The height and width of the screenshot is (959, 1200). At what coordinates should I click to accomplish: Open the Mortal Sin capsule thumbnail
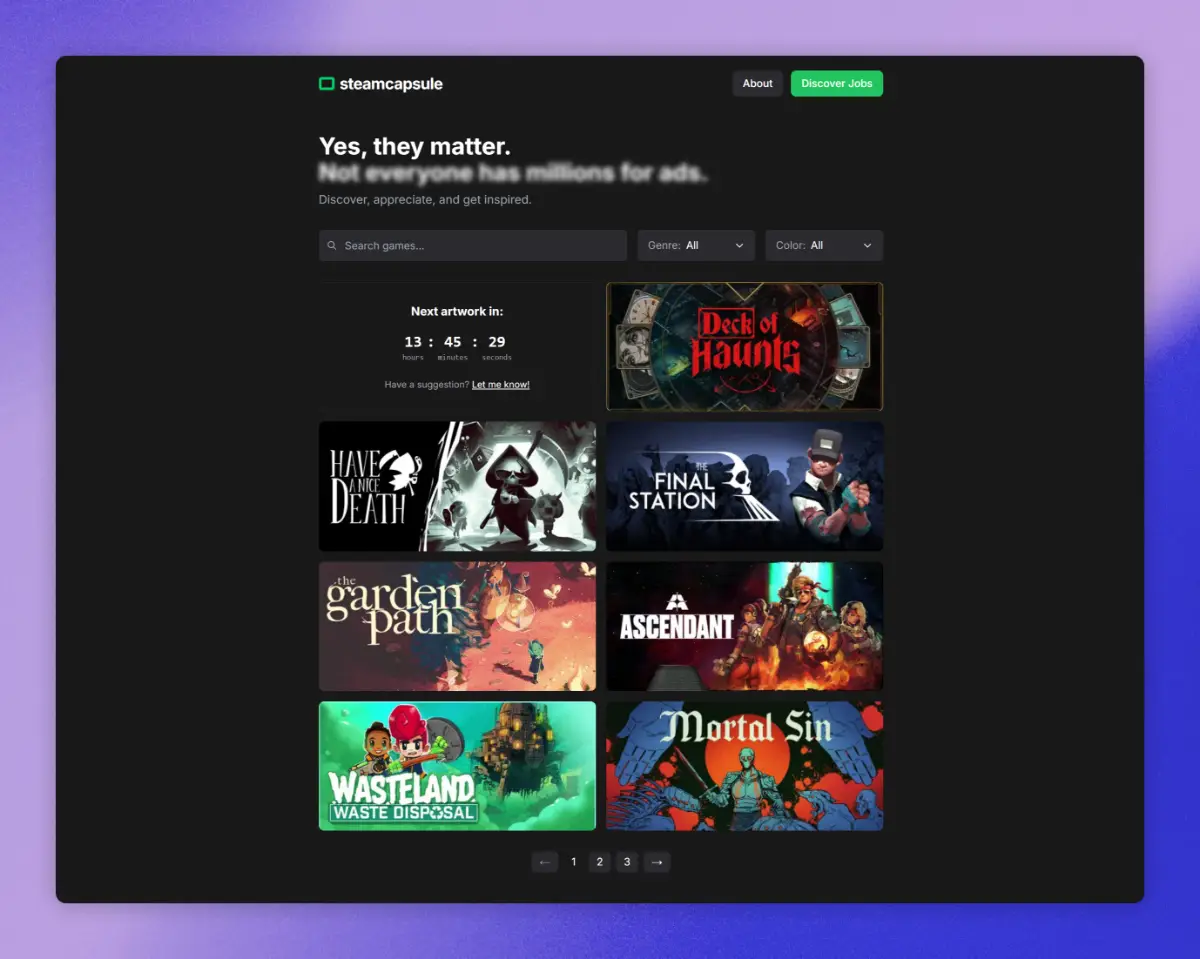744,766
